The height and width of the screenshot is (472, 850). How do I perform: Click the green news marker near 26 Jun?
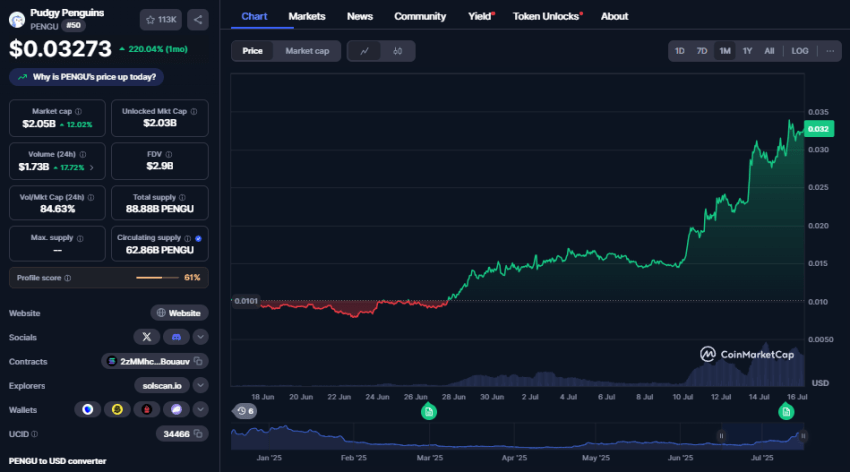(429, 412)
